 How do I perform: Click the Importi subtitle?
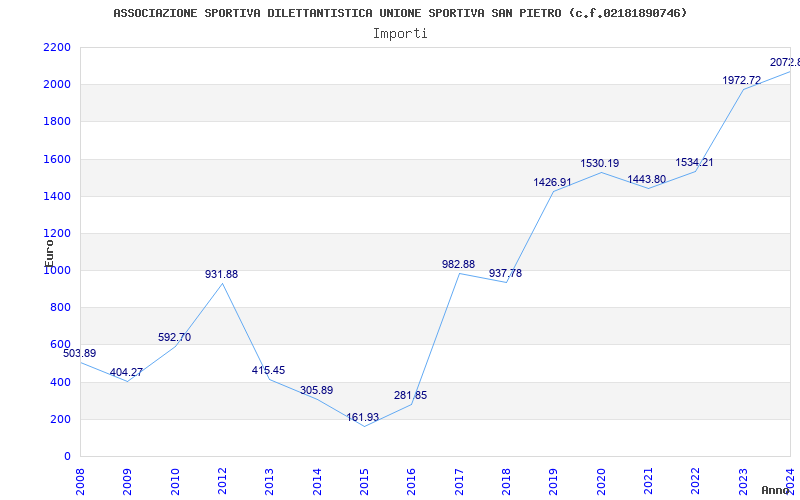400,34
